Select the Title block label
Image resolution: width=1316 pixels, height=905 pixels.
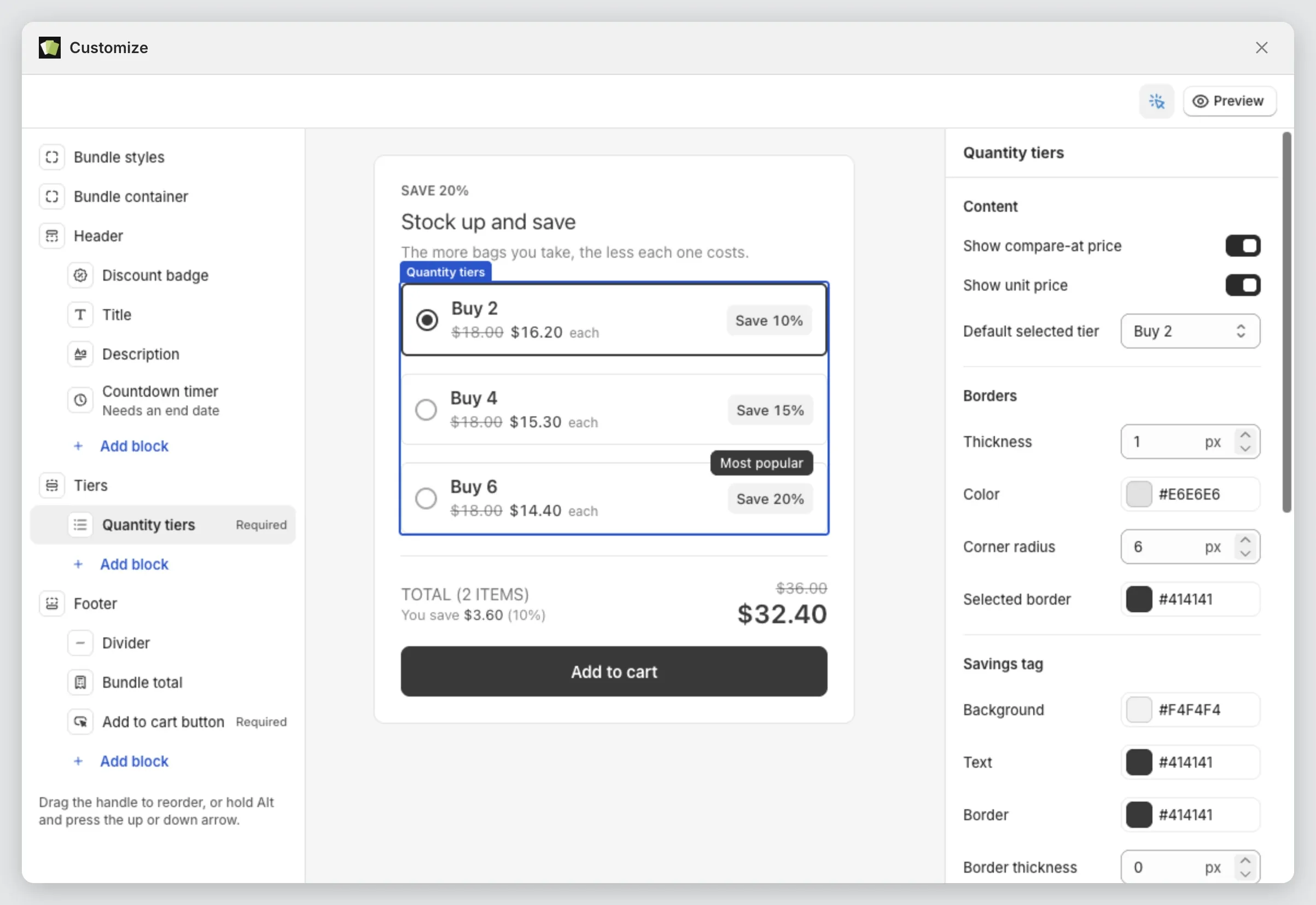pos(117,315)
